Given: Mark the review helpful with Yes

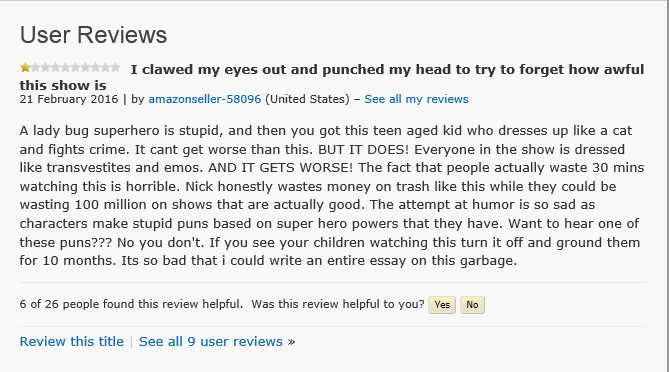Looking at the screenshot, I should click(442, 305).
